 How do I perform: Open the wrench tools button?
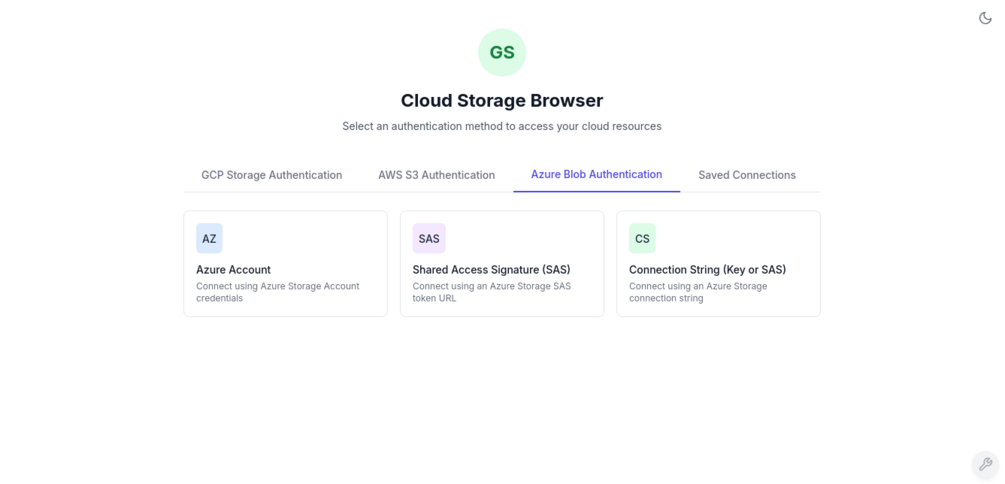coord(985,464)
